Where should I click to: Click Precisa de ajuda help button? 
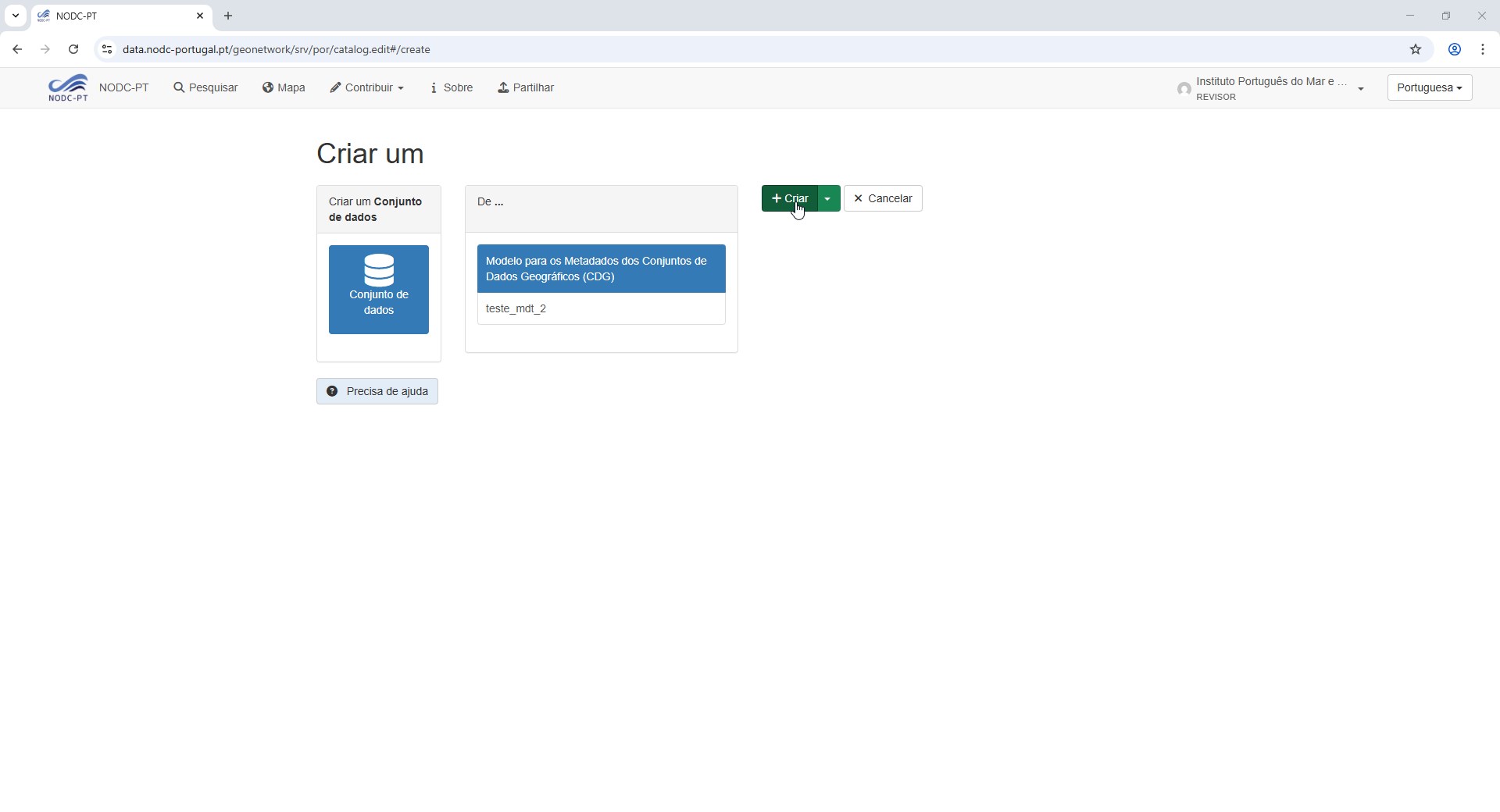click(377, 391)
